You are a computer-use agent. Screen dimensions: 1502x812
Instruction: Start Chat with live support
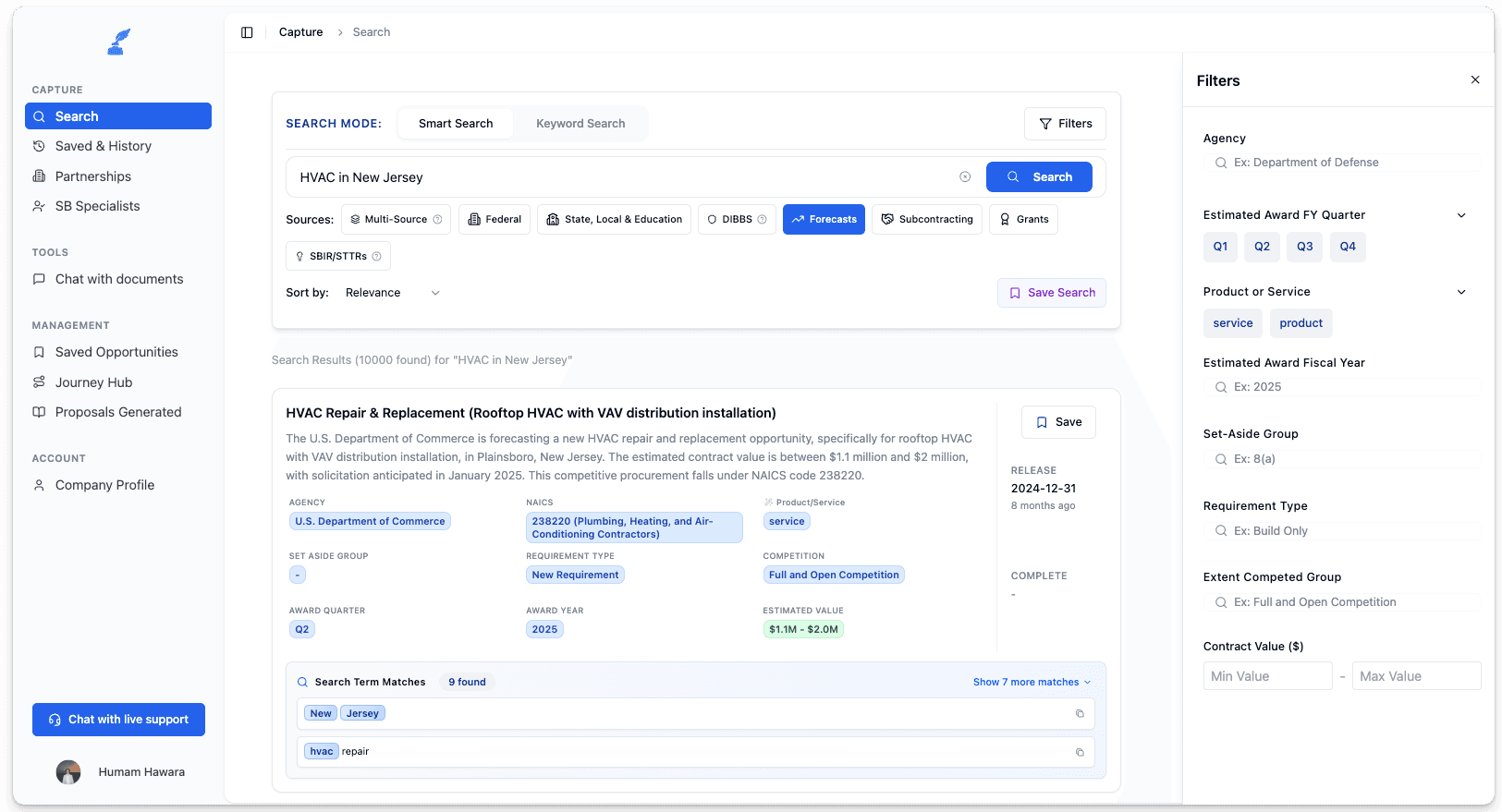(118, 720)
